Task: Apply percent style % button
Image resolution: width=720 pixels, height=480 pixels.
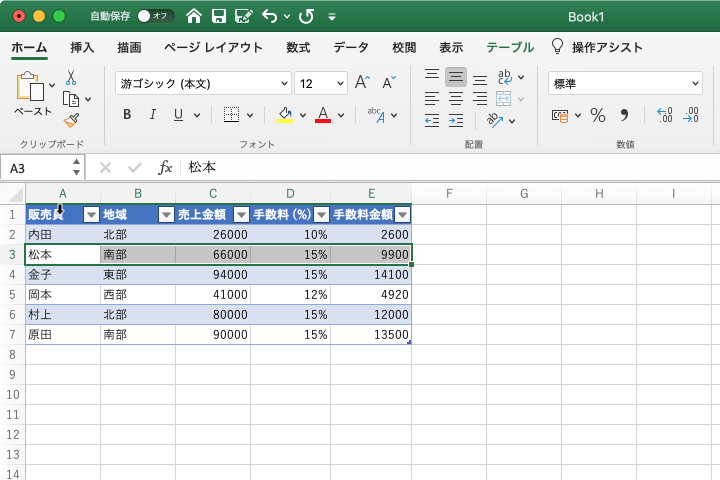Action: (597, 115)
